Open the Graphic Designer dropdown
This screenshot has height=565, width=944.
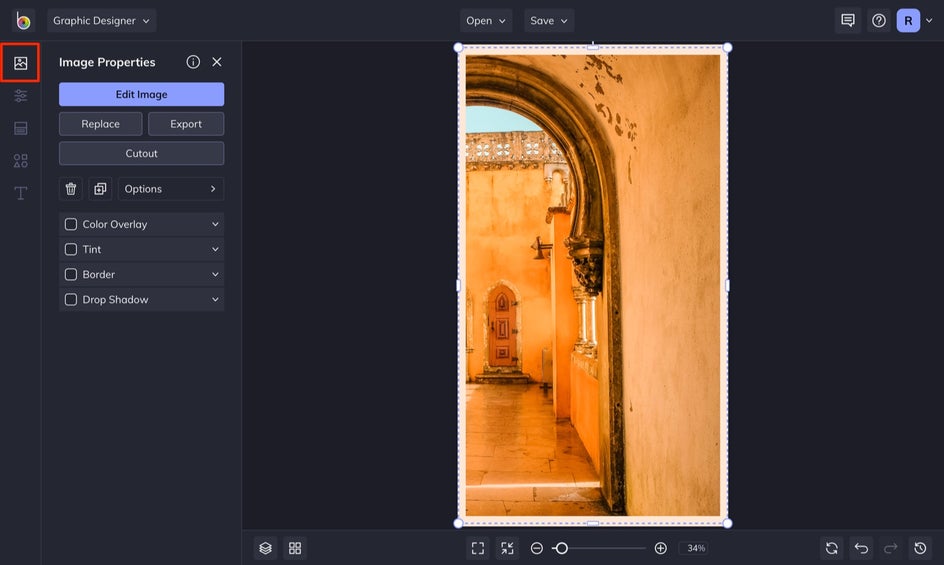click(x=102, y=20)
